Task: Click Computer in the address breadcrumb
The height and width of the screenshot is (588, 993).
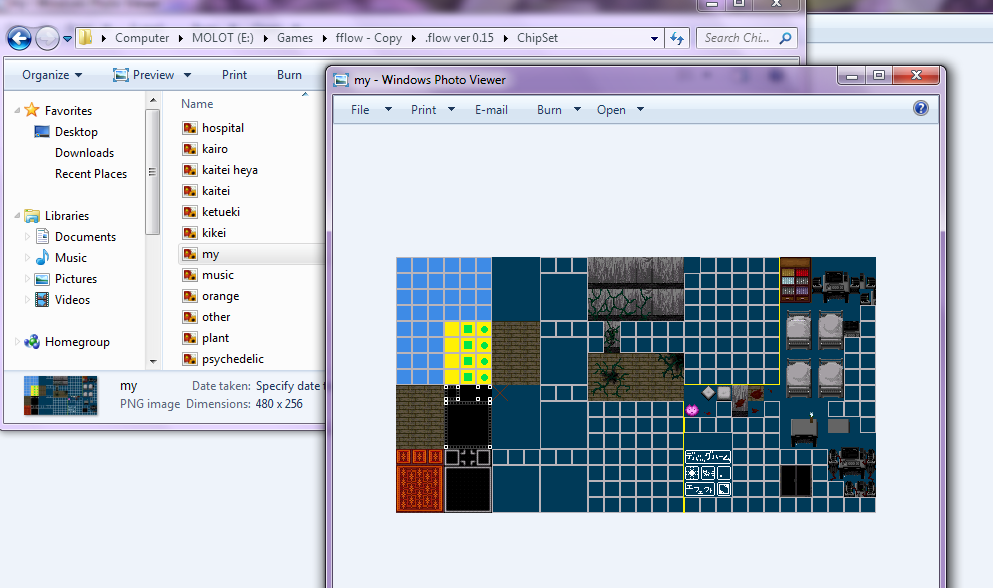Action: pos(142,38)
